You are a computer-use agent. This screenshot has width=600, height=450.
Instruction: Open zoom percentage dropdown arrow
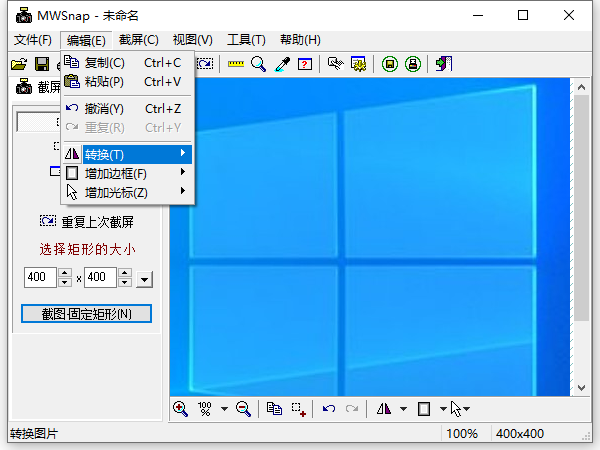225,409
